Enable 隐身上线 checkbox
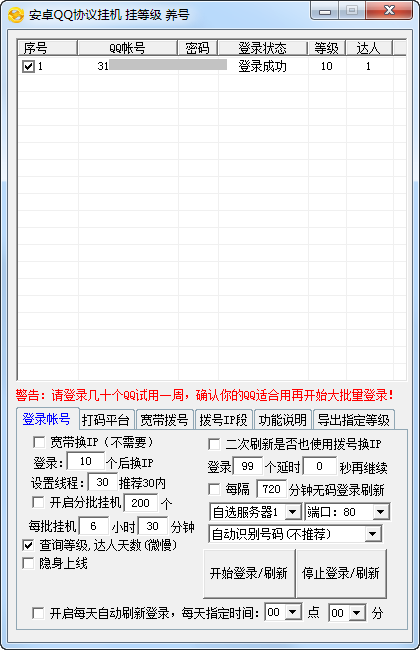Image resolution: width=420 pixels, height=650 pixels. tap(28, 563)
